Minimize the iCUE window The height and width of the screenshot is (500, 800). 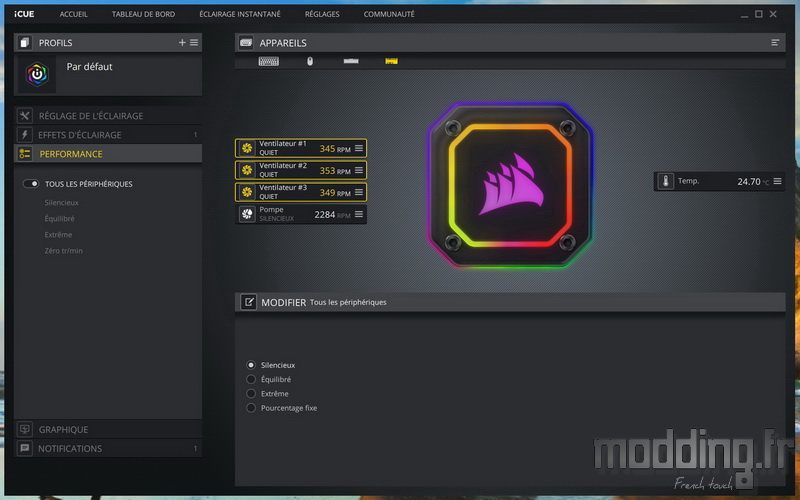744,15
